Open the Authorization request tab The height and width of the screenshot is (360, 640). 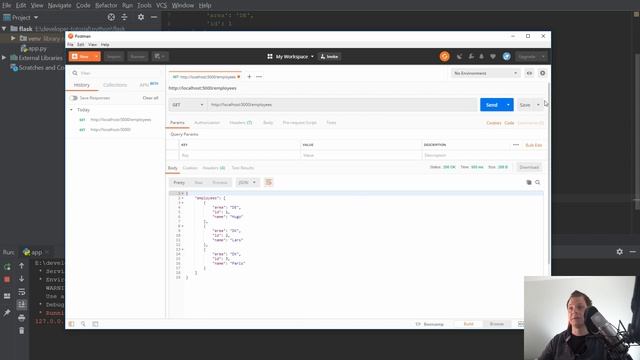(x=207, y=122)
